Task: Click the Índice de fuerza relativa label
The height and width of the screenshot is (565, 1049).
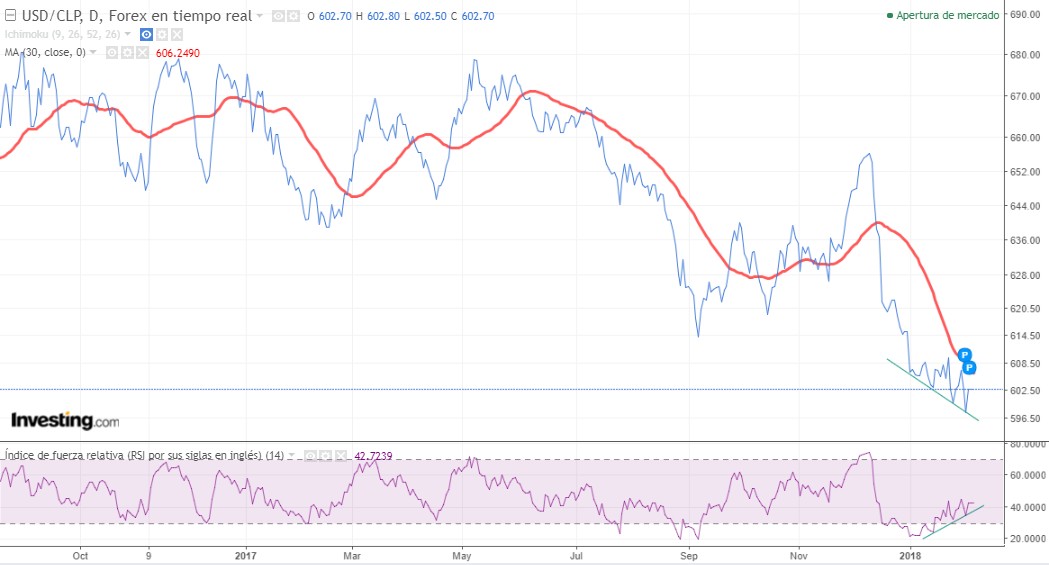Action: point(144,455)
